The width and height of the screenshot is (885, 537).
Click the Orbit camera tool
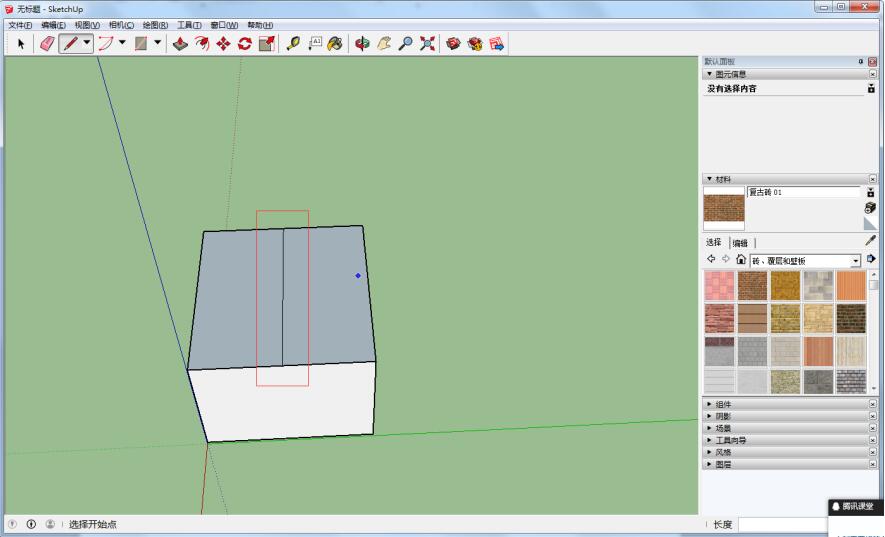pos(362,43)
